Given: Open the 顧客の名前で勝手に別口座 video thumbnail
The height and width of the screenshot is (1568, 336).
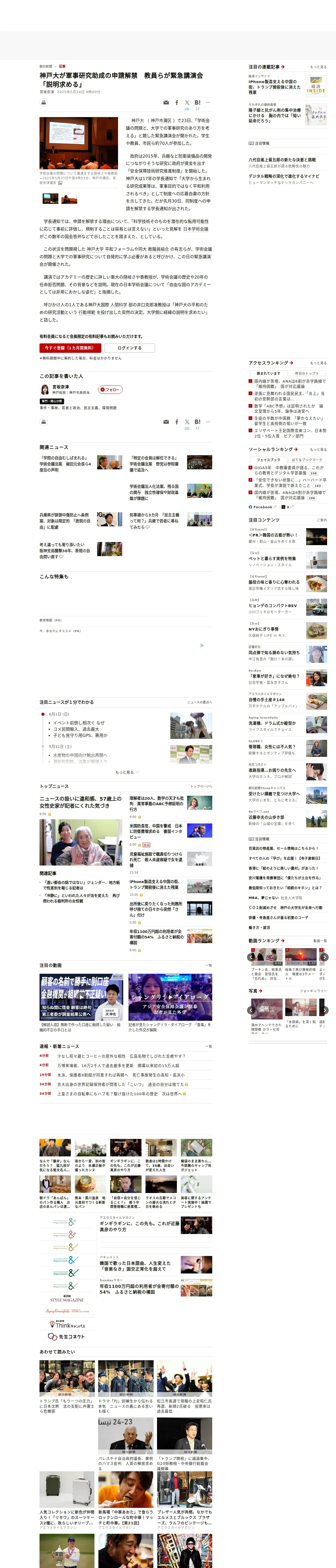Looking at the screenshot, I should click(81, 996).
